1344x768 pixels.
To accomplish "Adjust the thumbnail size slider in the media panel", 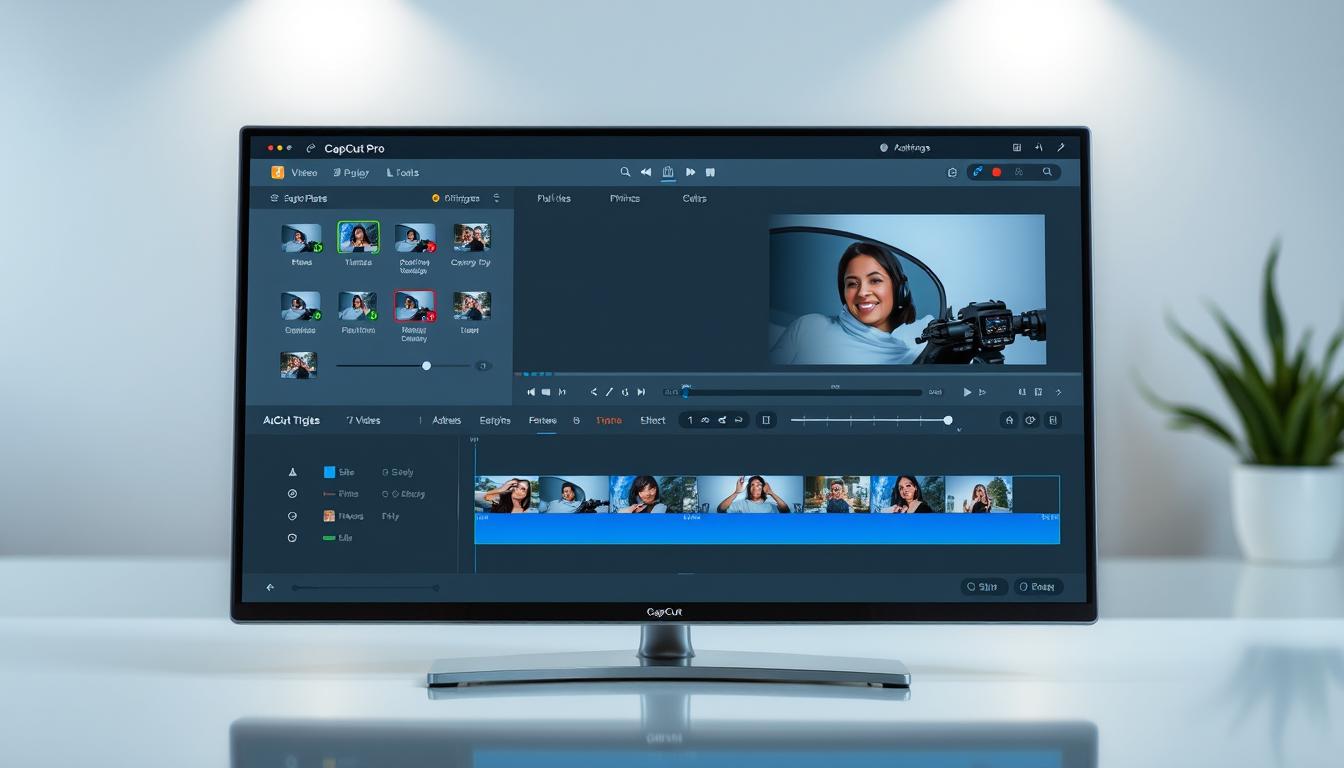I will pos(403,366).
